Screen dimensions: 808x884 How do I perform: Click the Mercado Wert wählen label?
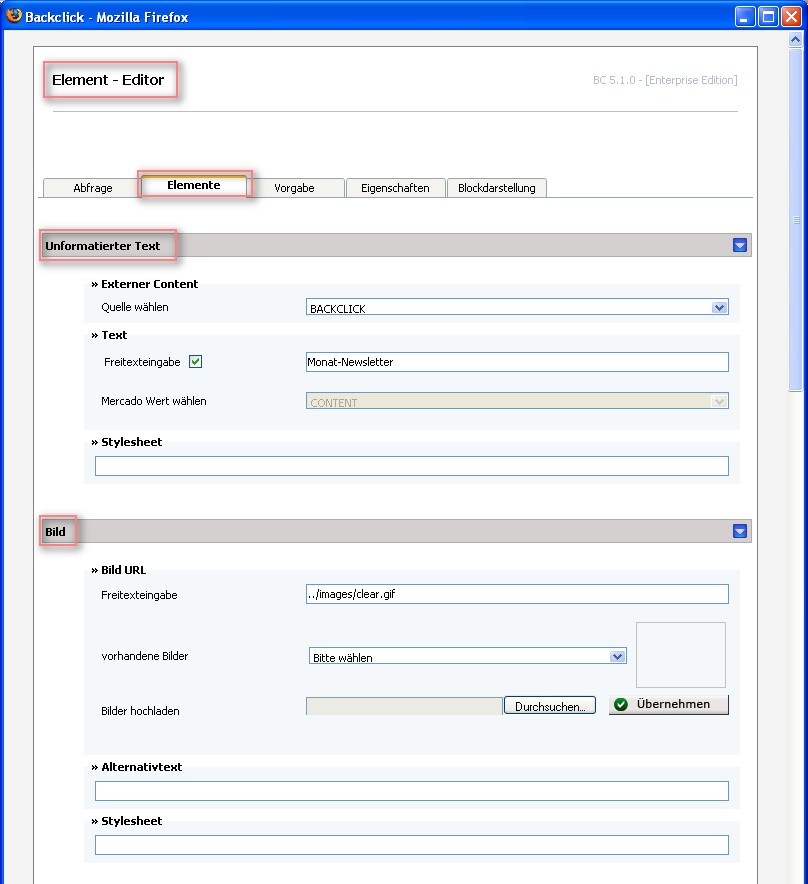click(153, 401)
